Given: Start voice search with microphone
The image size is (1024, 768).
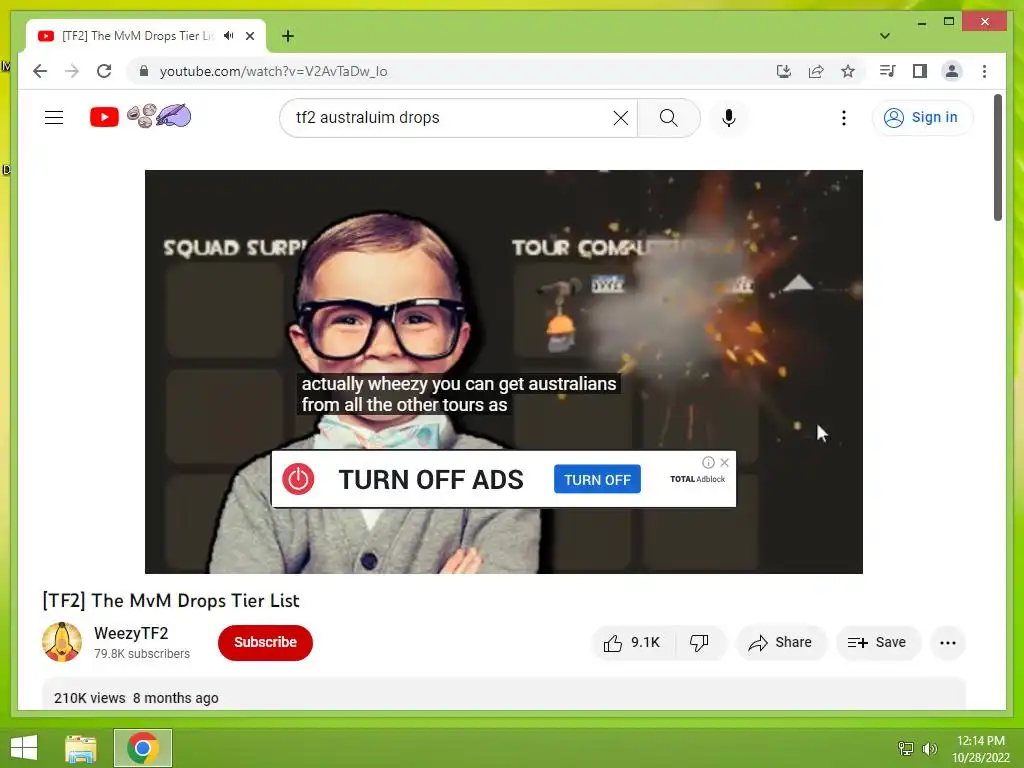Looking at the screenshot, I should [729, 118].
